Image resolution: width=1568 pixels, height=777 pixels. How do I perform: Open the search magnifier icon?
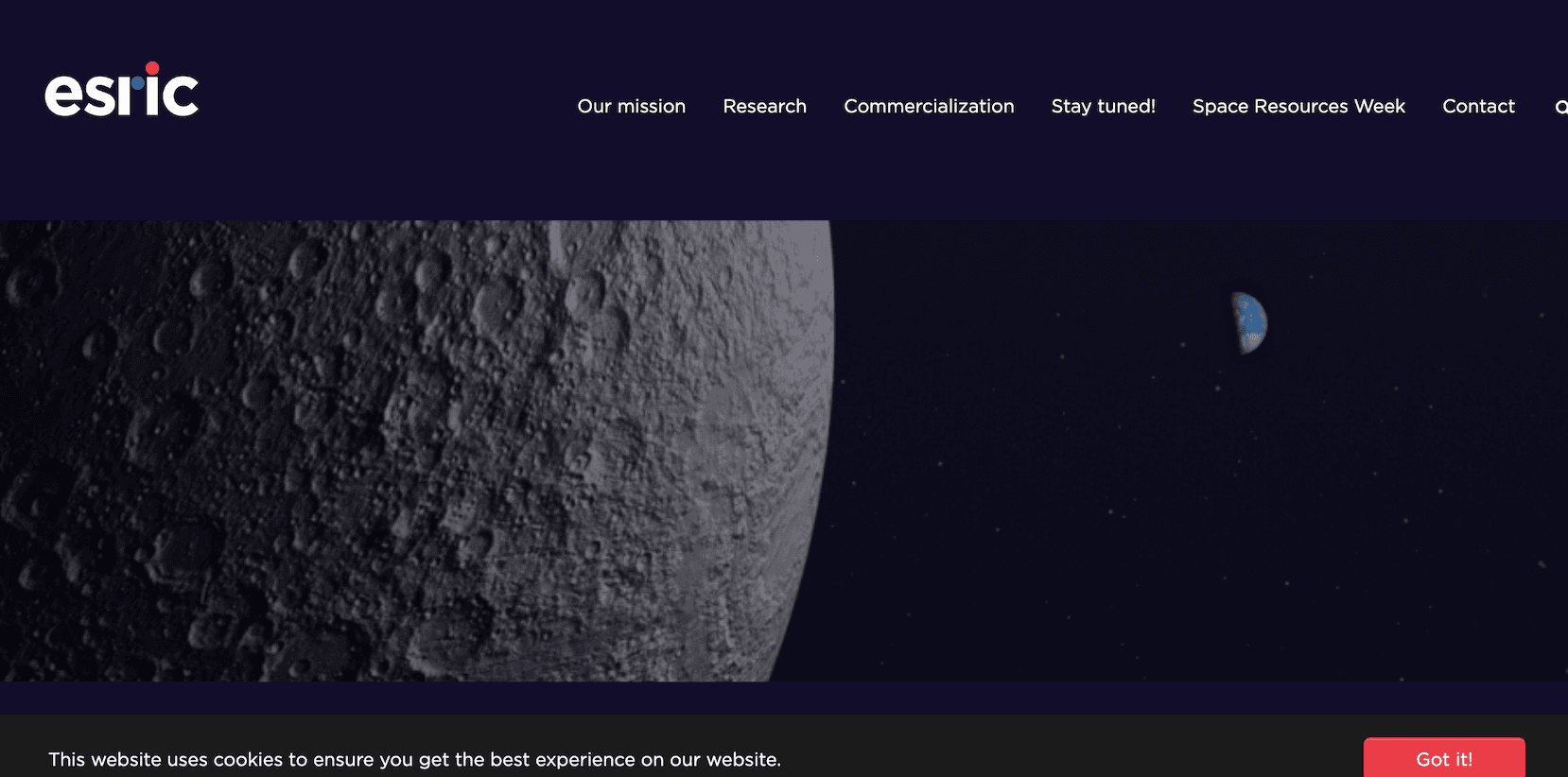point(1560,107)
